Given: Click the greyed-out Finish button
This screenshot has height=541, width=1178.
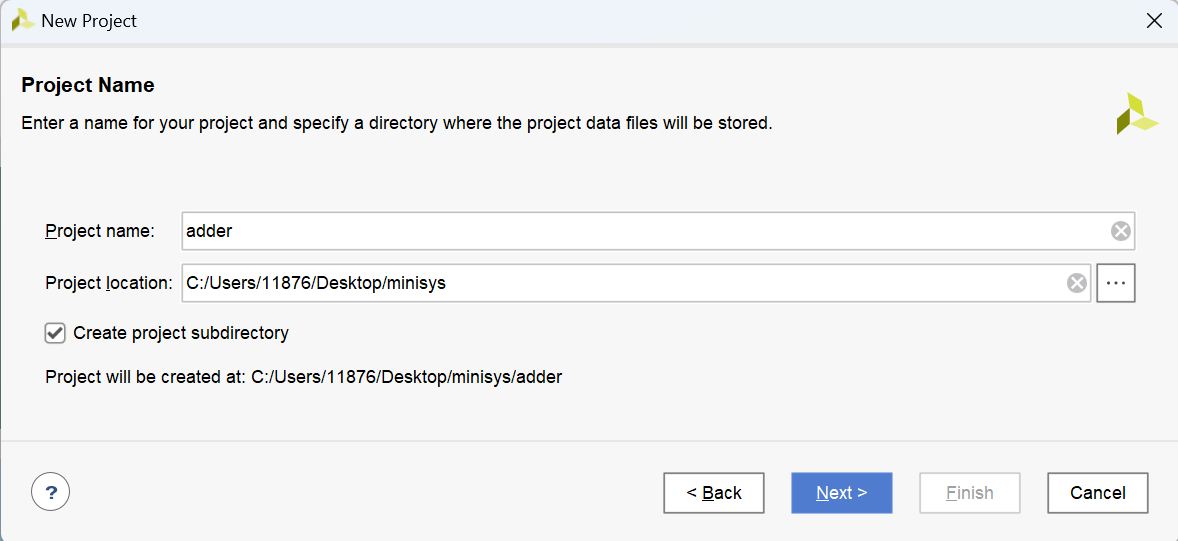Looking at the screenshot, I should 969,493.
